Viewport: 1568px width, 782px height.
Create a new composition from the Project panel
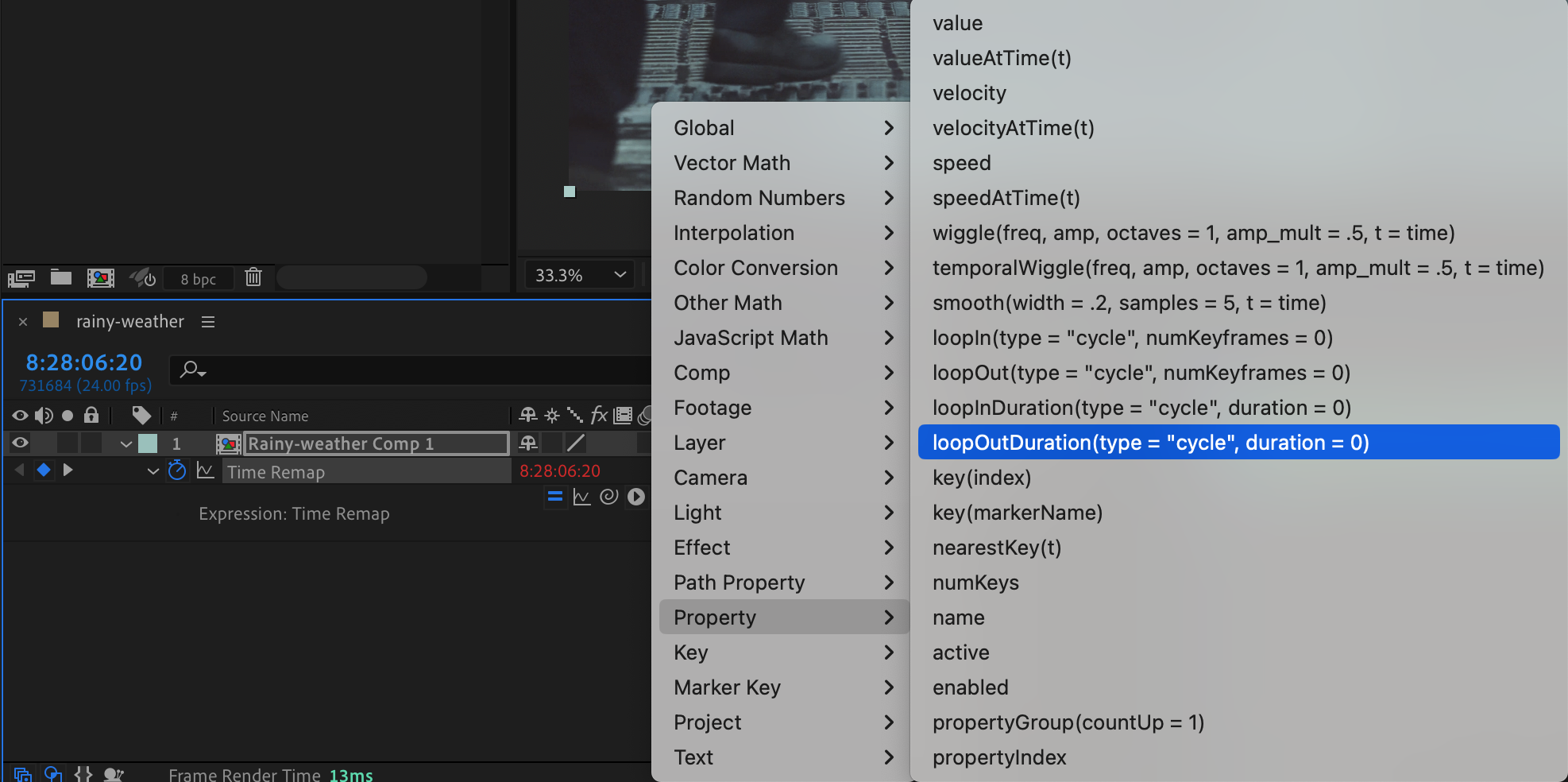100,277
